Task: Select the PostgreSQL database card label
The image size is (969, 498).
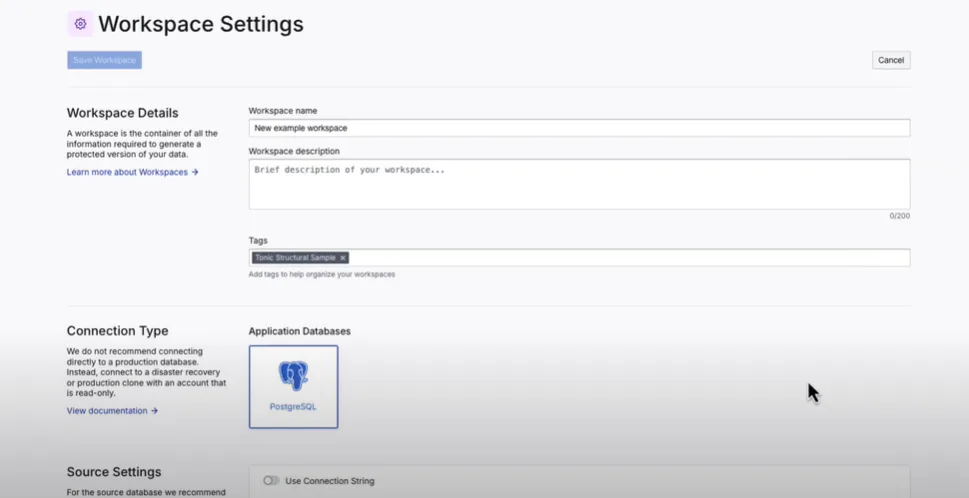Action: (x=293, y=407)
